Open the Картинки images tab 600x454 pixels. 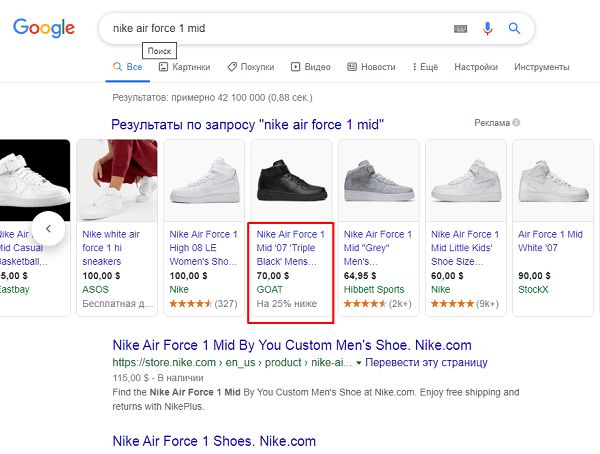pos(183,67)
